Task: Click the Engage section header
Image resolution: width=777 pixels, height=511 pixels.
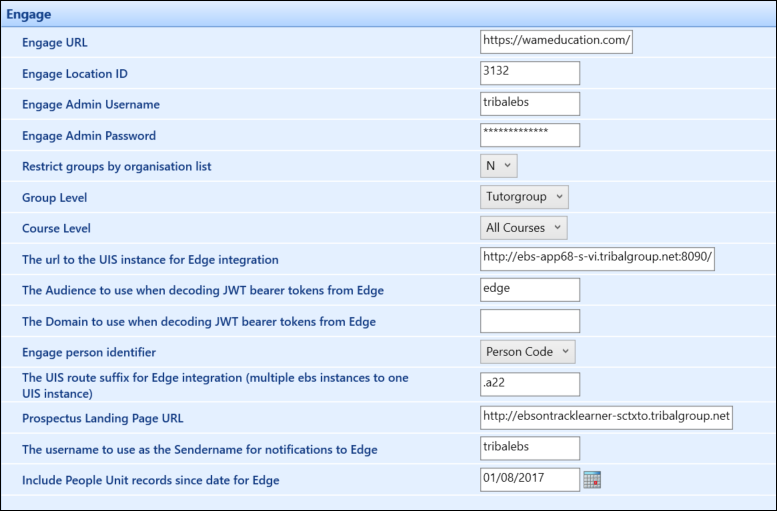Action: 388,14
